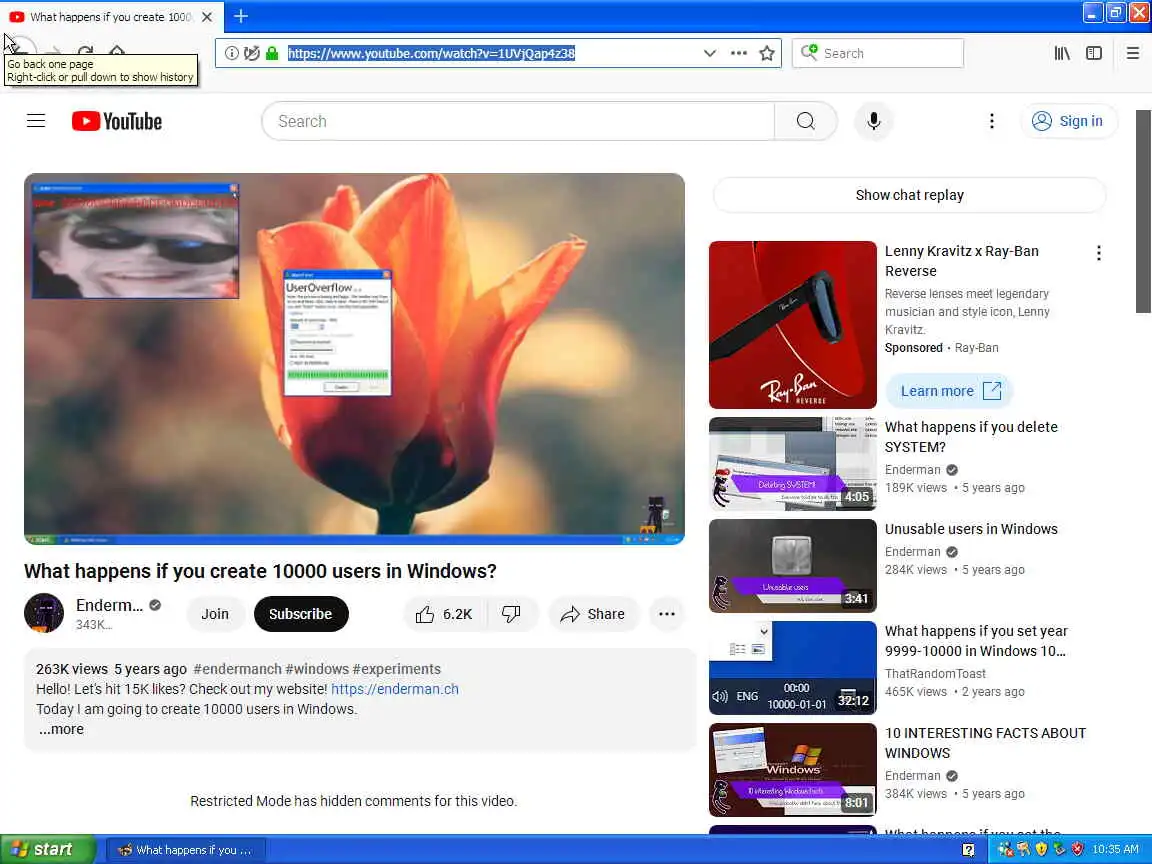Viewport: 1152px width, 864px height.
Task: Open 'Unusable users in Windows' thumbnail
Action: pos(793,566)
